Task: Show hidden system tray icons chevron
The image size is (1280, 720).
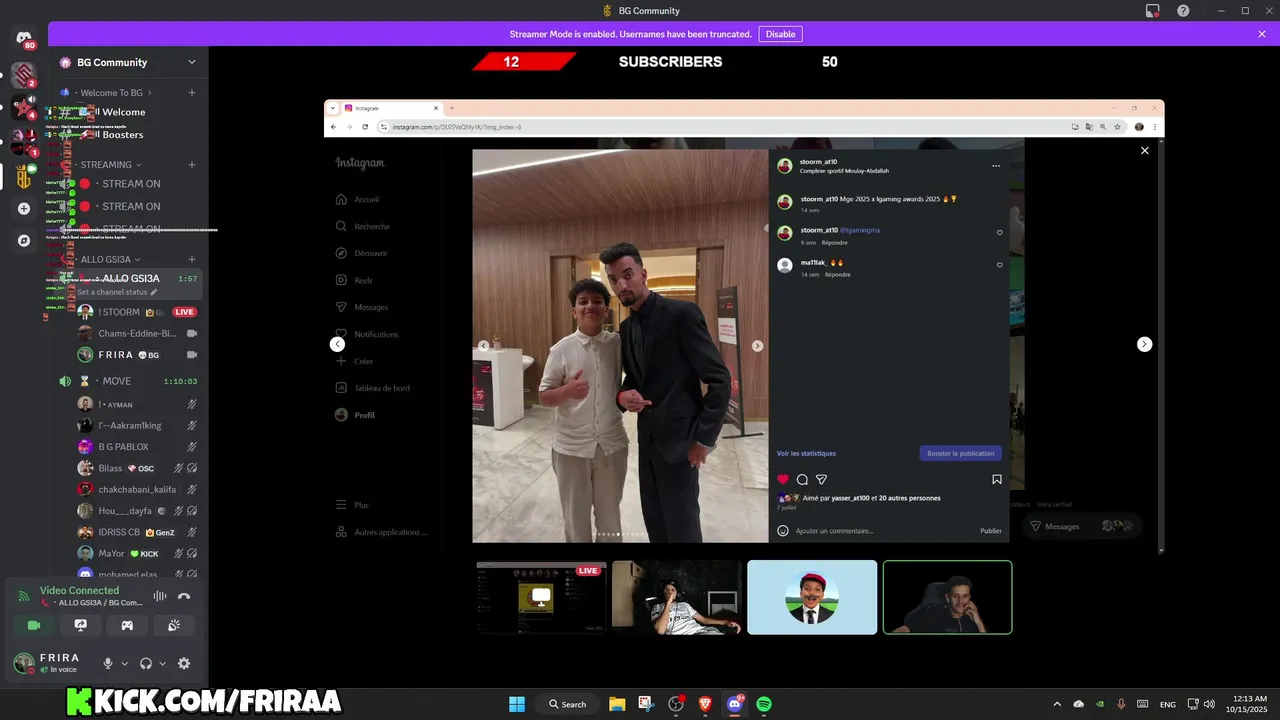Action: tap(1056, 704)
